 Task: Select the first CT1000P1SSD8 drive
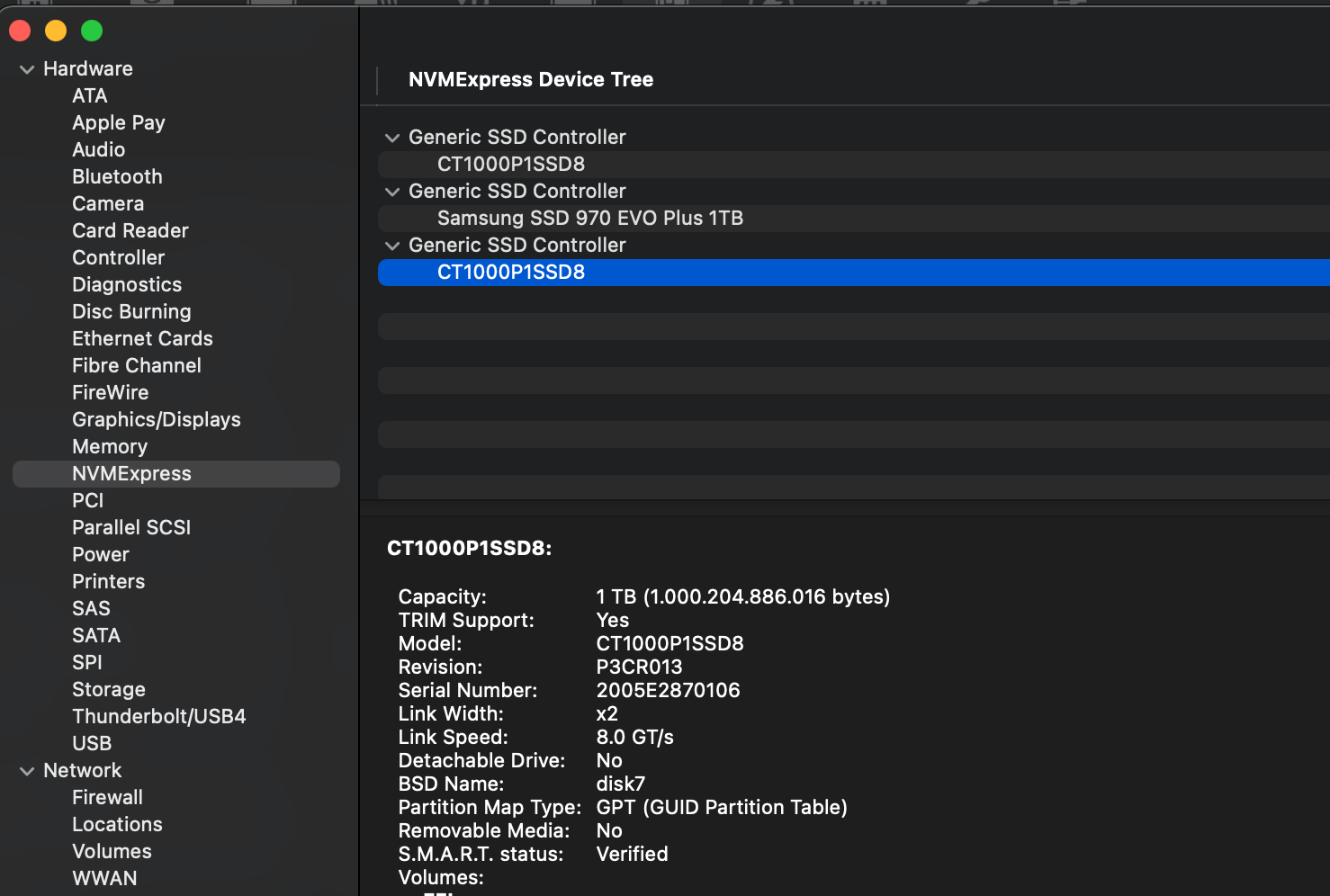click(510, 165)
